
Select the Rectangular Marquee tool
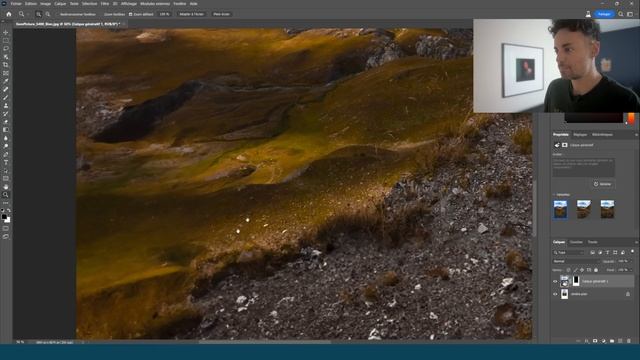tap(6, 40)
